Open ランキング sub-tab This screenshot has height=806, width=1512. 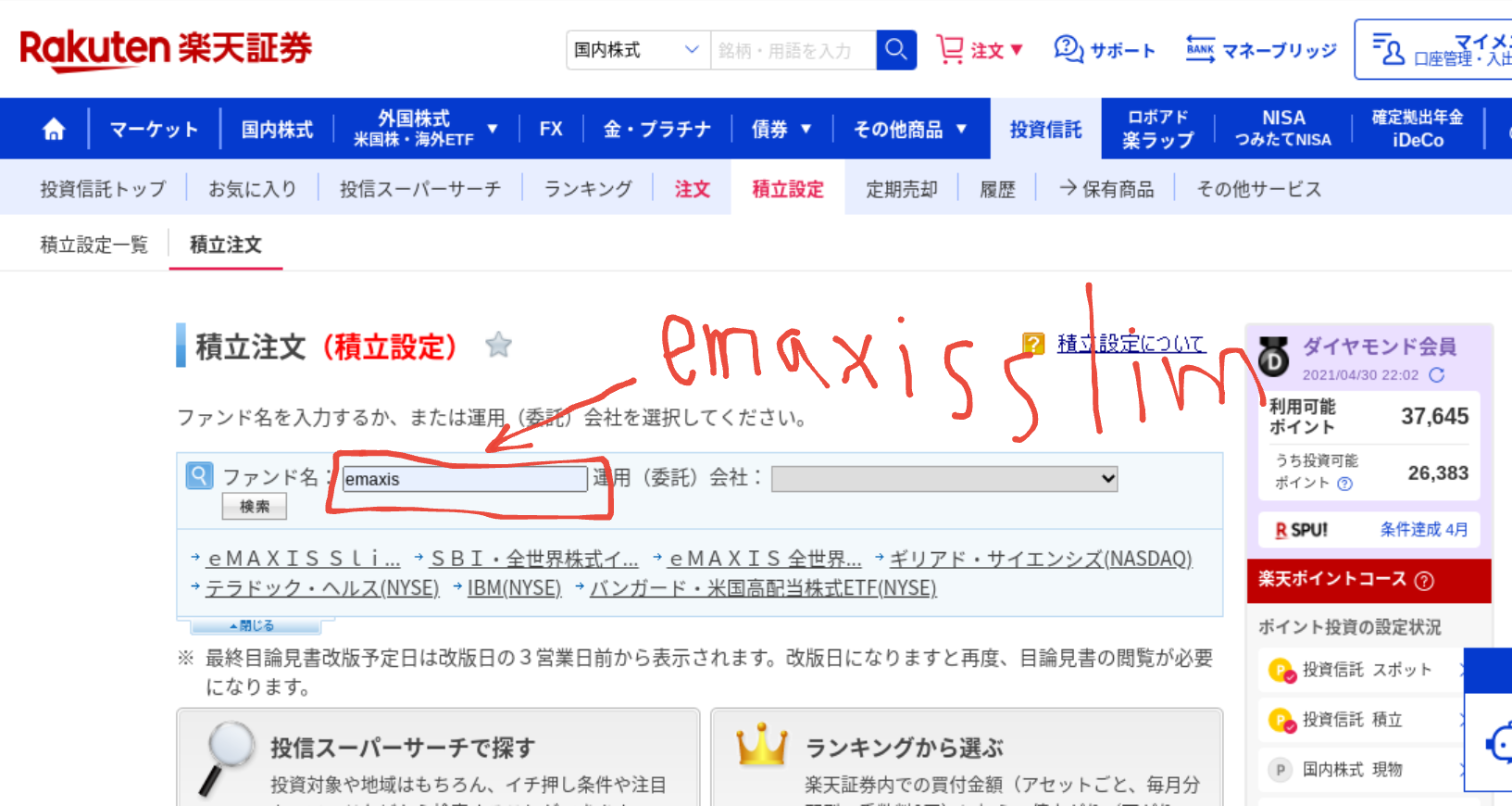click(x=588, y=189)
